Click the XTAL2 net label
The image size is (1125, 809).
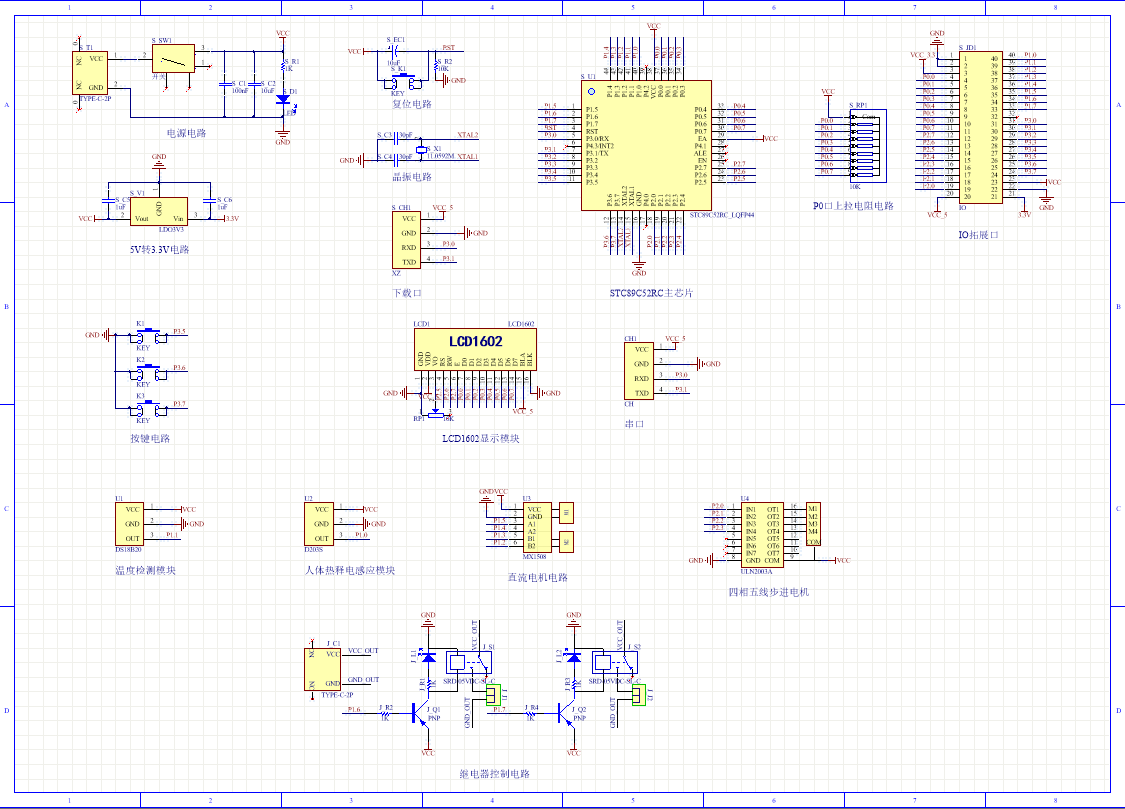coord(468,135)
